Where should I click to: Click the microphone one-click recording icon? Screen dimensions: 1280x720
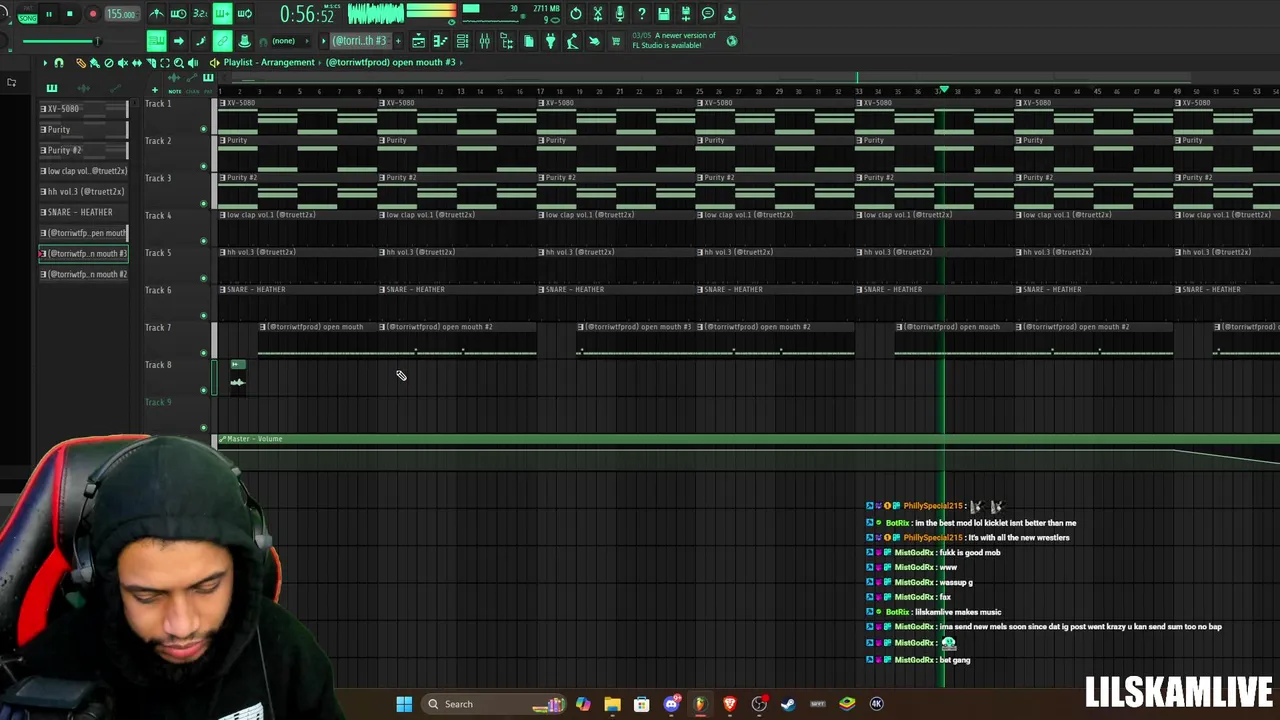(620, 14)
